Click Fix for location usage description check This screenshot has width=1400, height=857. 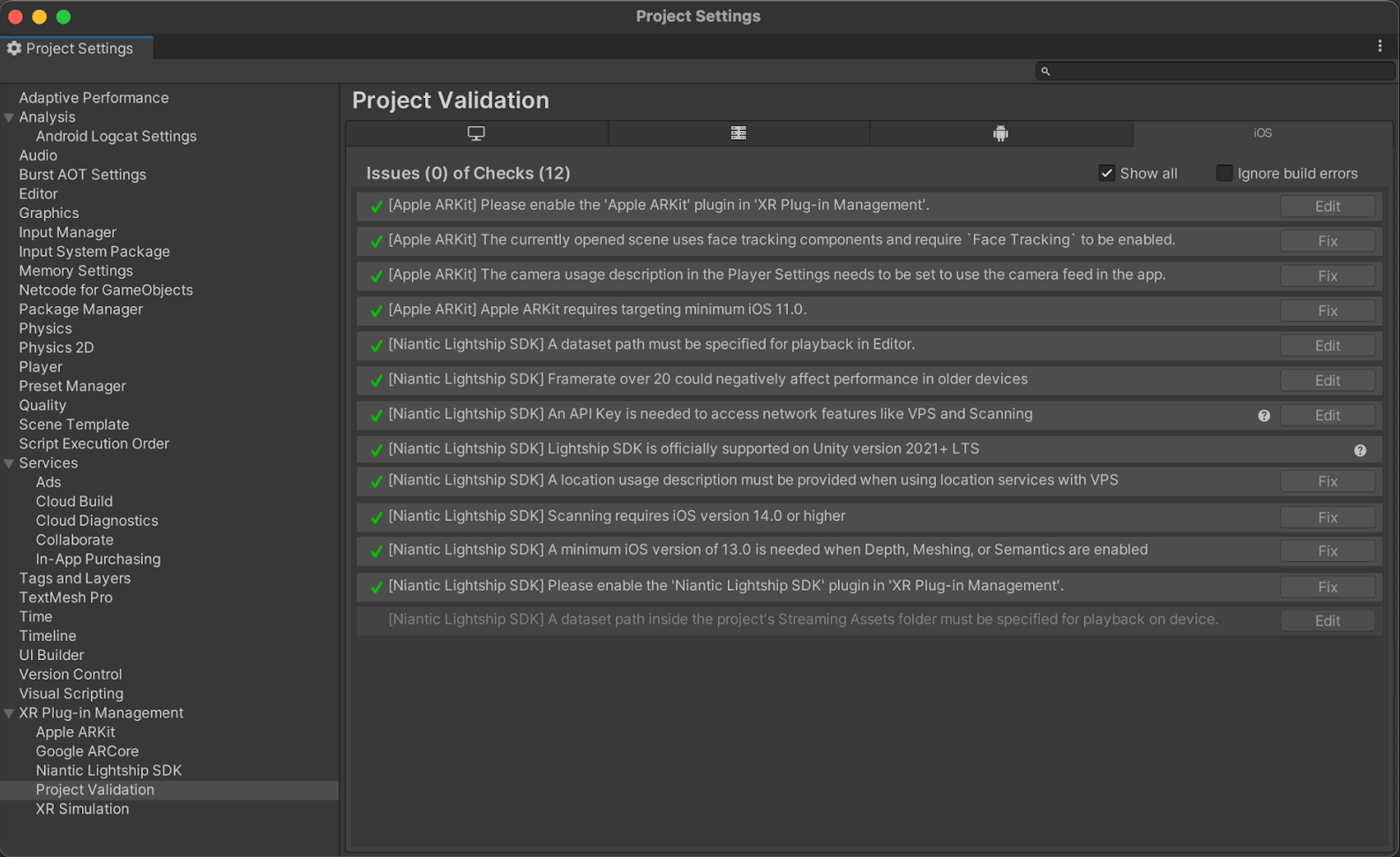[1328, 481]
